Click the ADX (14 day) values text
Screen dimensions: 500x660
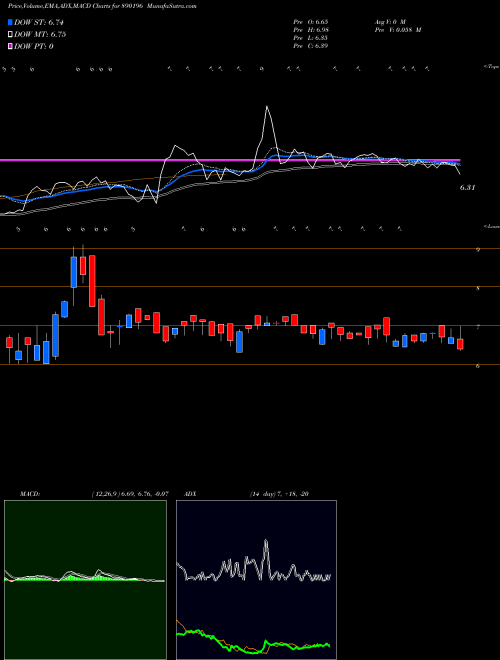point(279,494)
